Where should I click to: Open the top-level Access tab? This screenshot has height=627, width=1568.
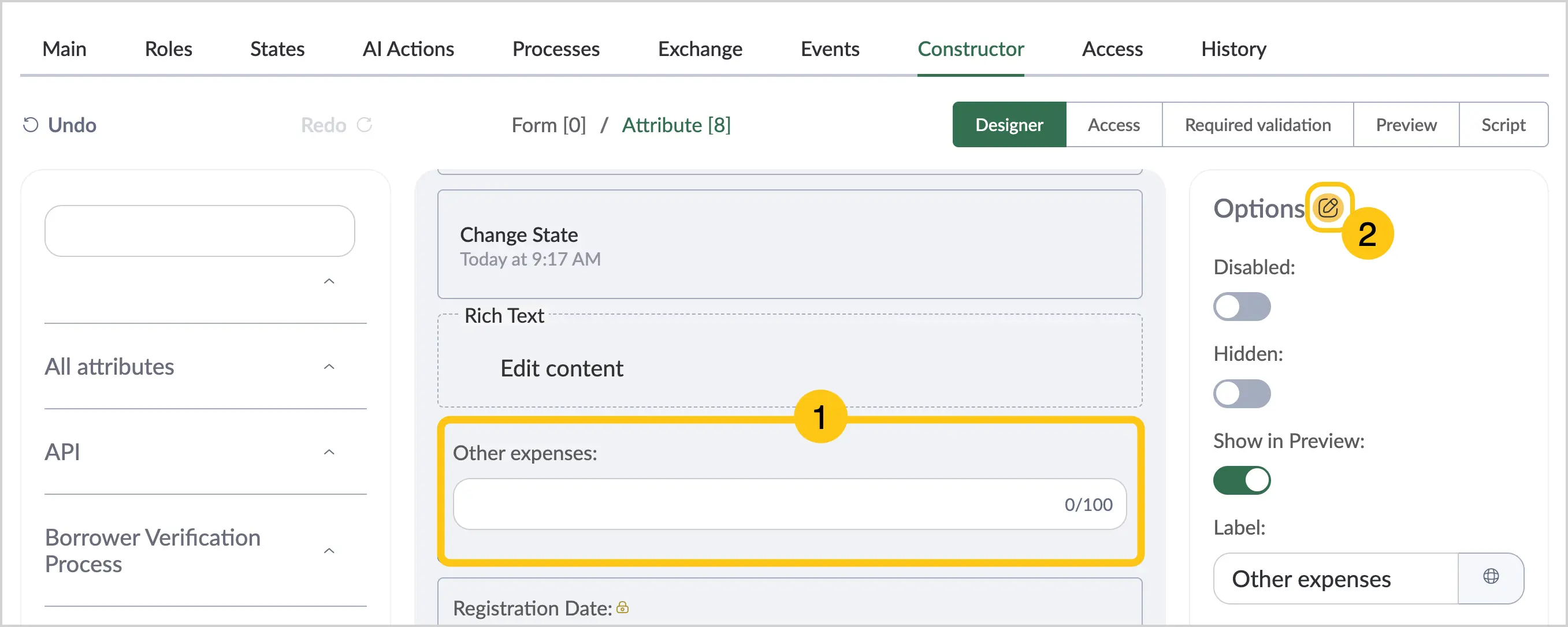1113,48
